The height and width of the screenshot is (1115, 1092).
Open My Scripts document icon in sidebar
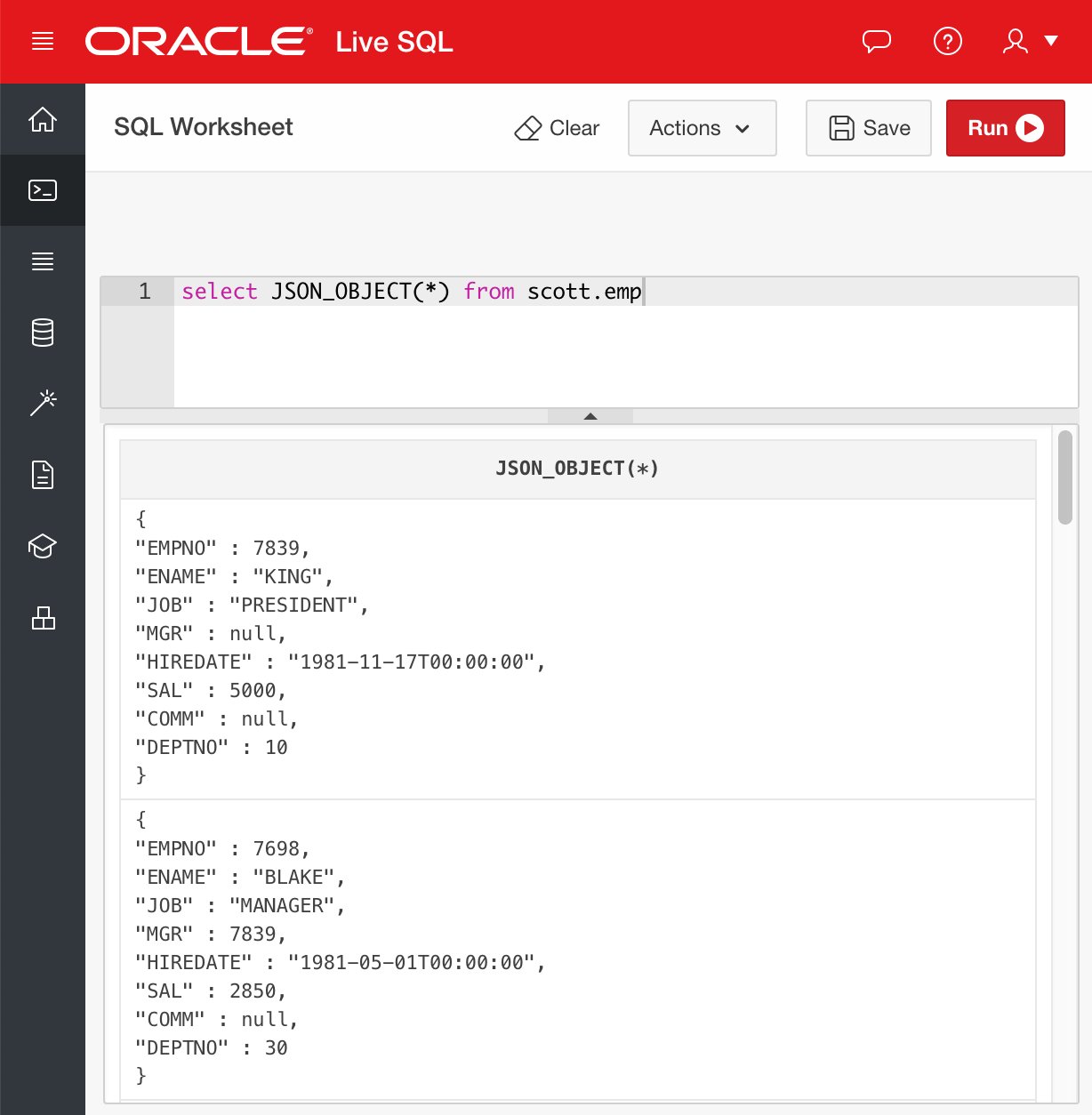43,475
